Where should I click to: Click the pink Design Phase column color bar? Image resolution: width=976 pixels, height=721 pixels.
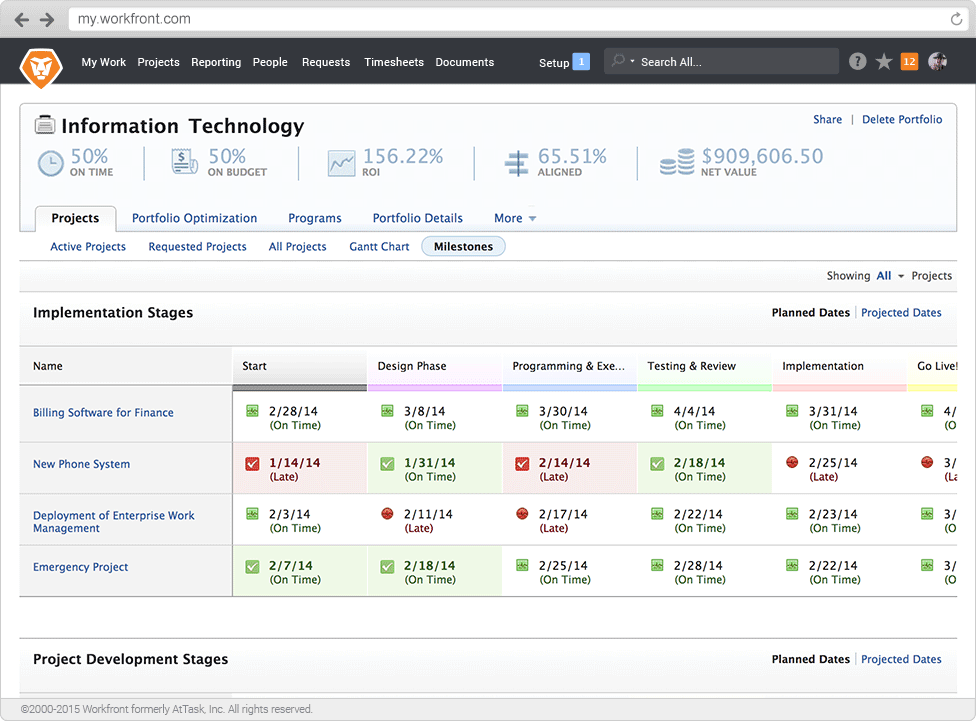coord(434,387)
